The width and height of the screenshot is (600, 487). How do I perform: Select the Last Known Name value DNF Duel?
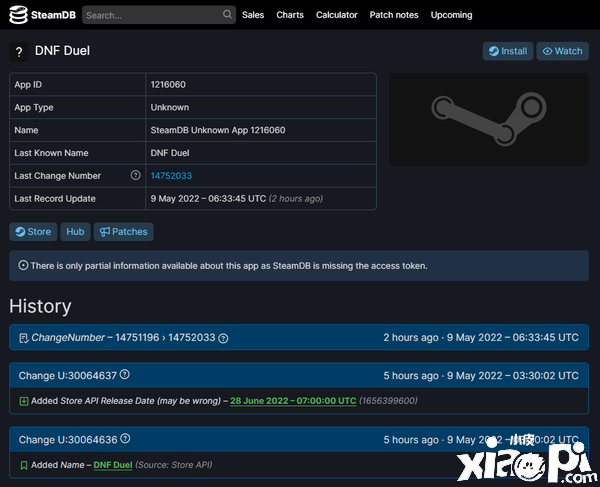[x=170, y=153]
